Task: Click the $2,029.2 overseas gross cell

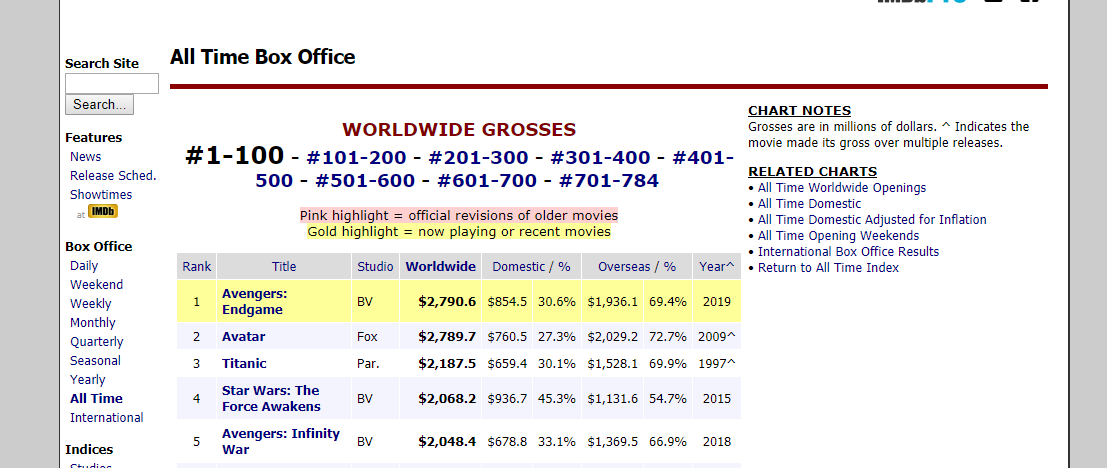Action: tap(613, 337)
